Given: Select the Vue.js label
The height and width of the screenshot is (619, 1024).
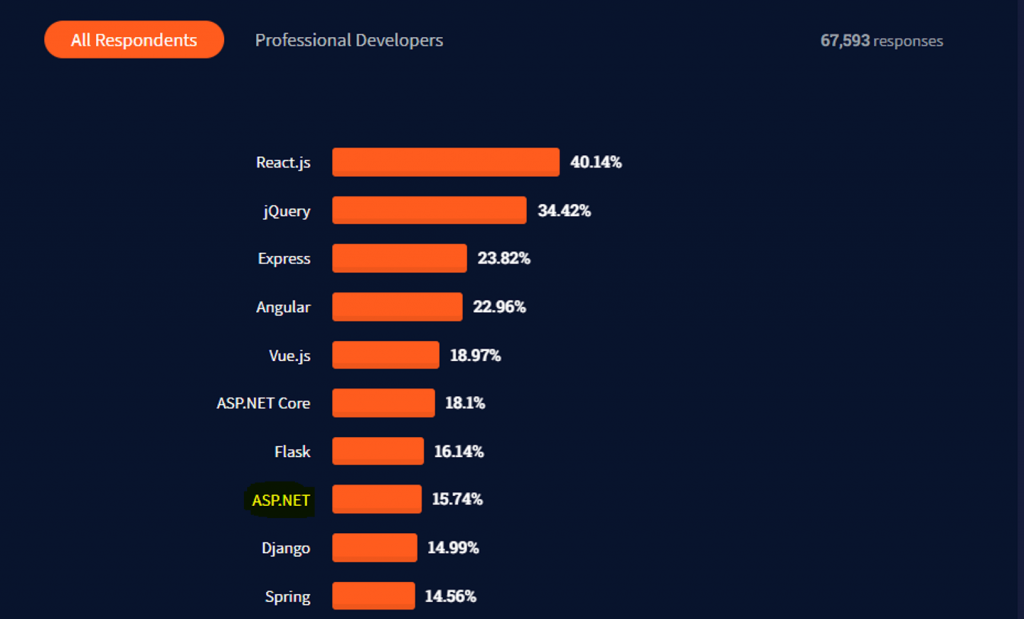Looking at the screenshot, I should tap(289, 355).
